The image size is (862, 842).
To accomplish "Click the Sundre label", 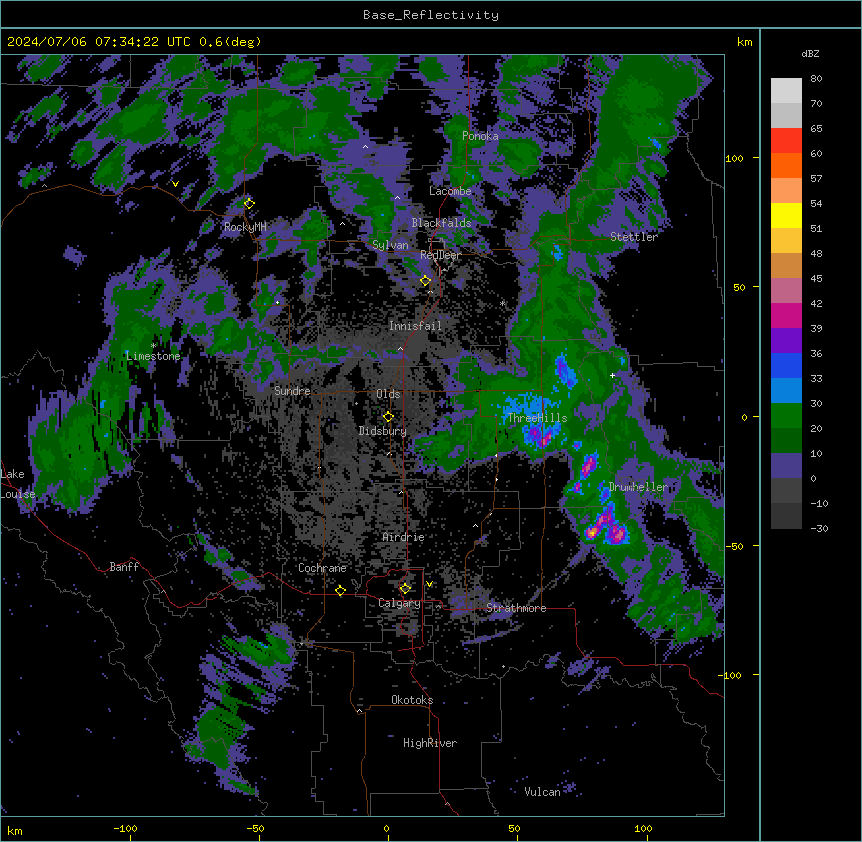I will (x=292, y=391).
